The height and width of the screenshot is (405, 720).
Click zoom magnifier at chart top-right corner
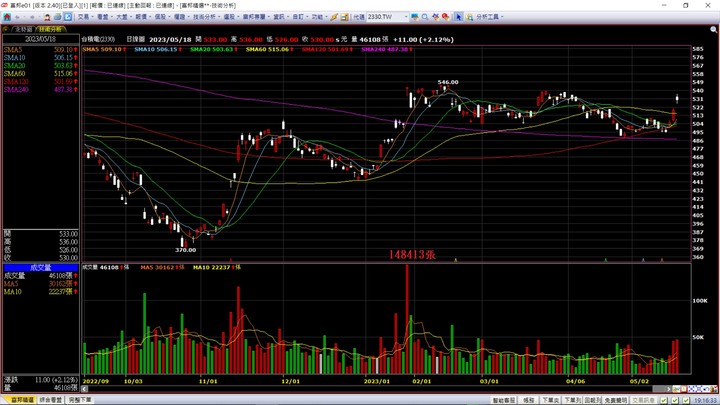[714, 29]
